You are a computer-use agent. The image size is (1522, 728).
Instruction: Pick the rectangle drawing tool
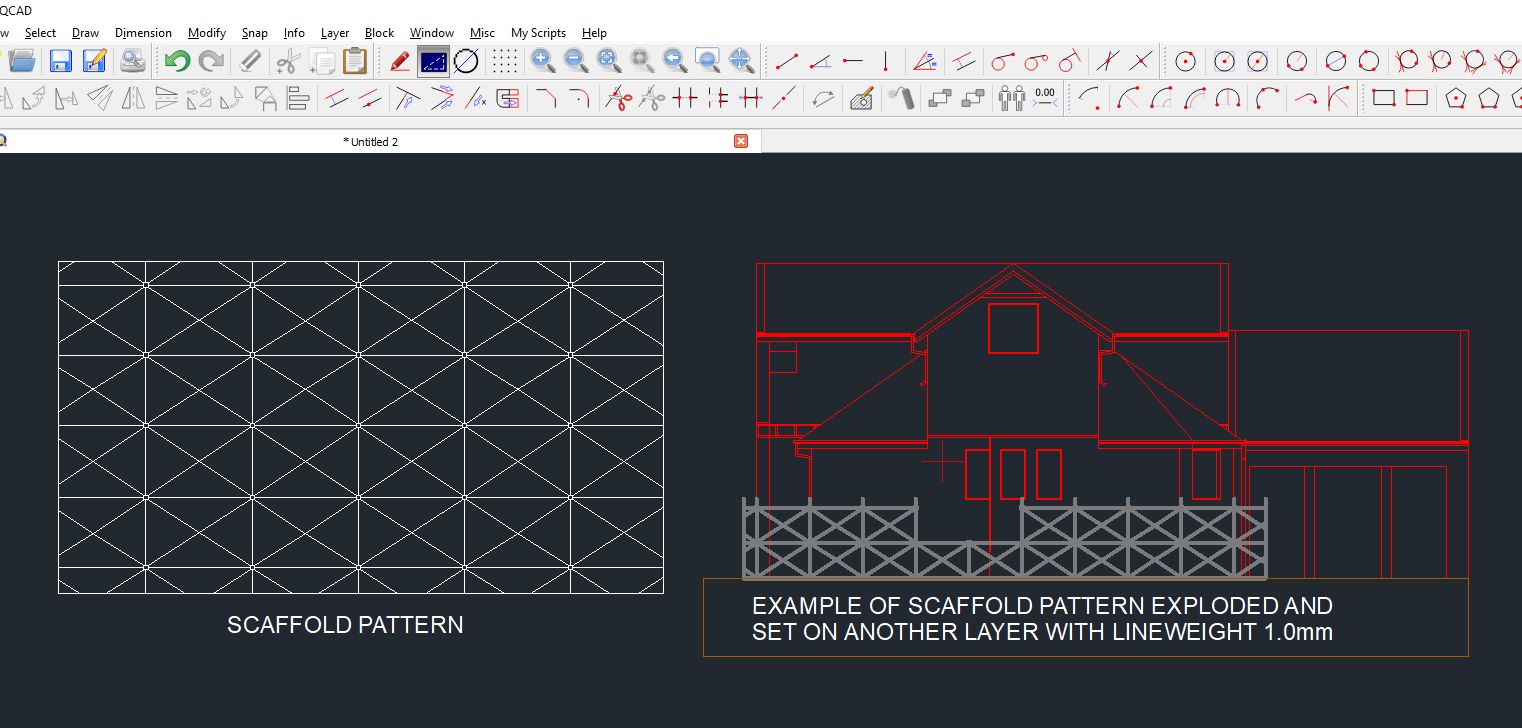point(1383,98)
